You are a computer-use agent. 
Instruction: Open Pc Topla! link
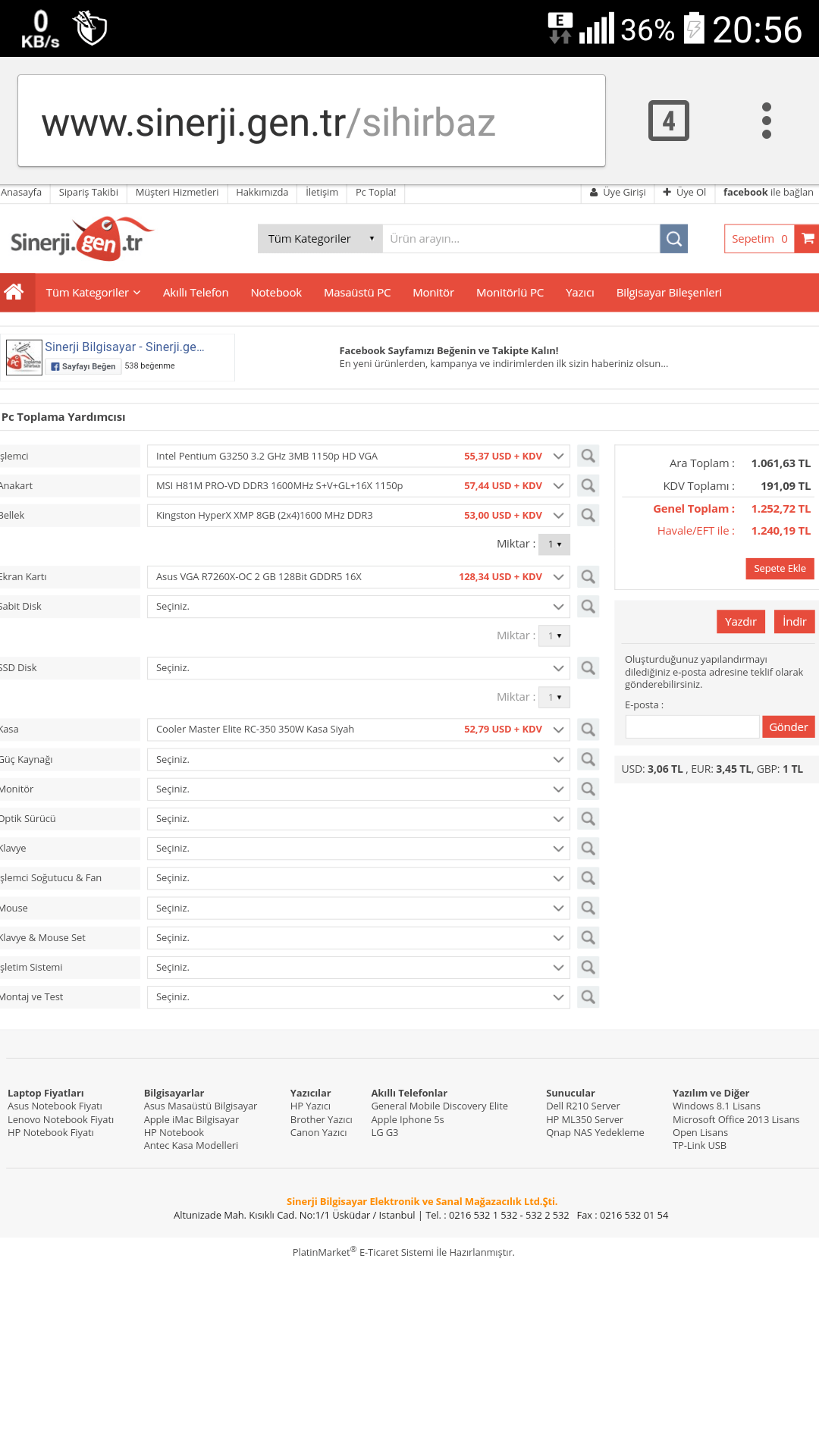tap(376, 193)
